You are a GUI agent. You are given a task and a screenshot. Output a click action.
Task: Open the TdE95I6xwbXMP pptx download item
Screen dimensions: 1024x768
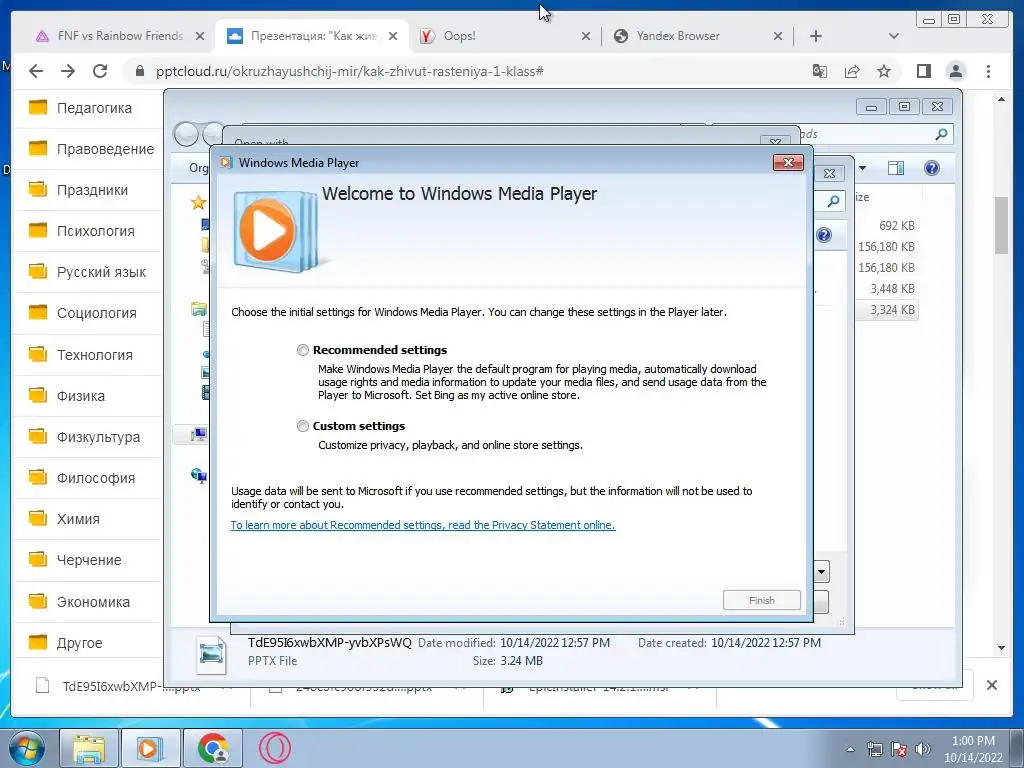click(131, 686)
